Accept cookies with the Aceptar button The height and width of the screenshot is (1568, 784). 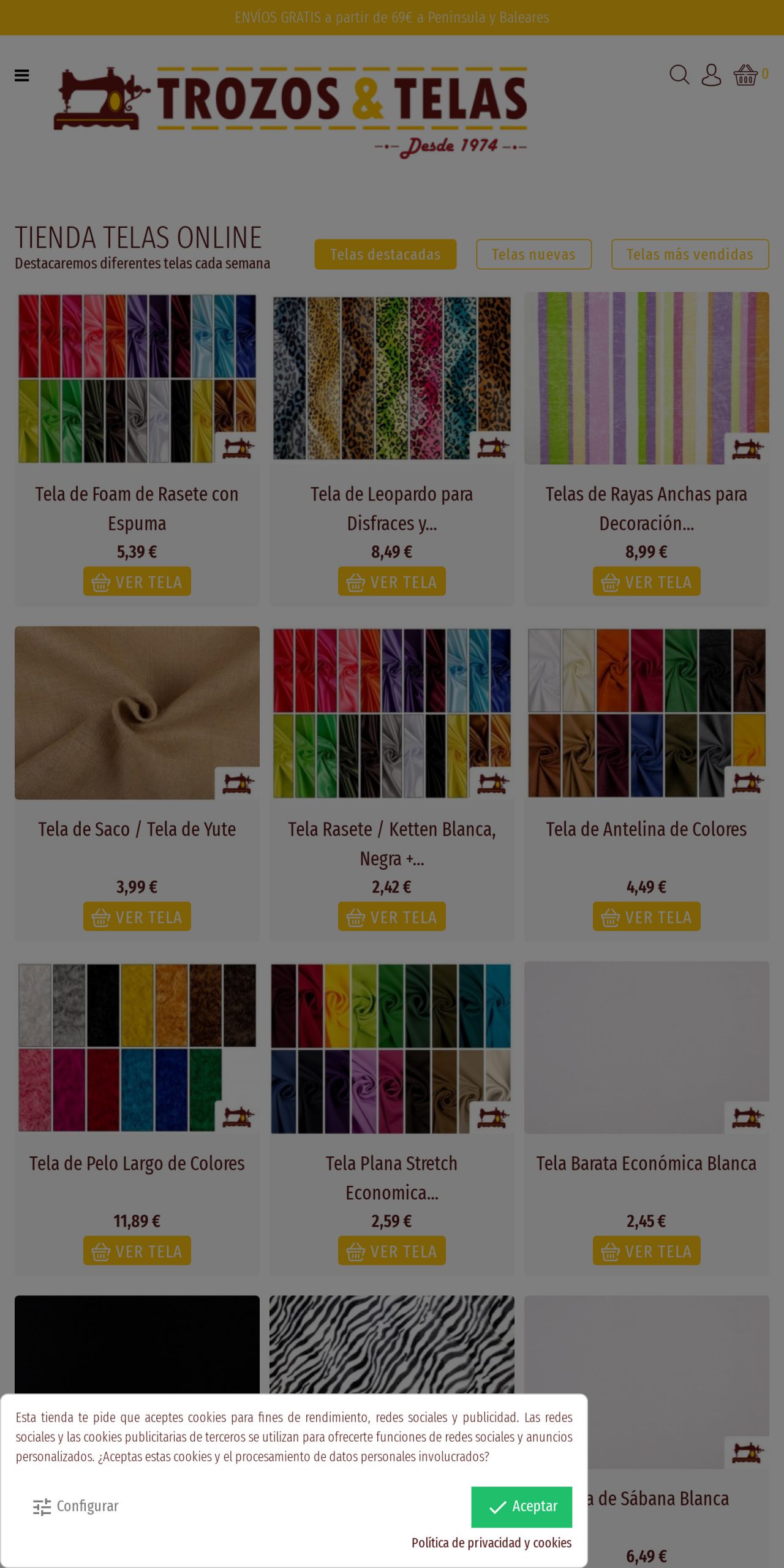(521, 1507)
